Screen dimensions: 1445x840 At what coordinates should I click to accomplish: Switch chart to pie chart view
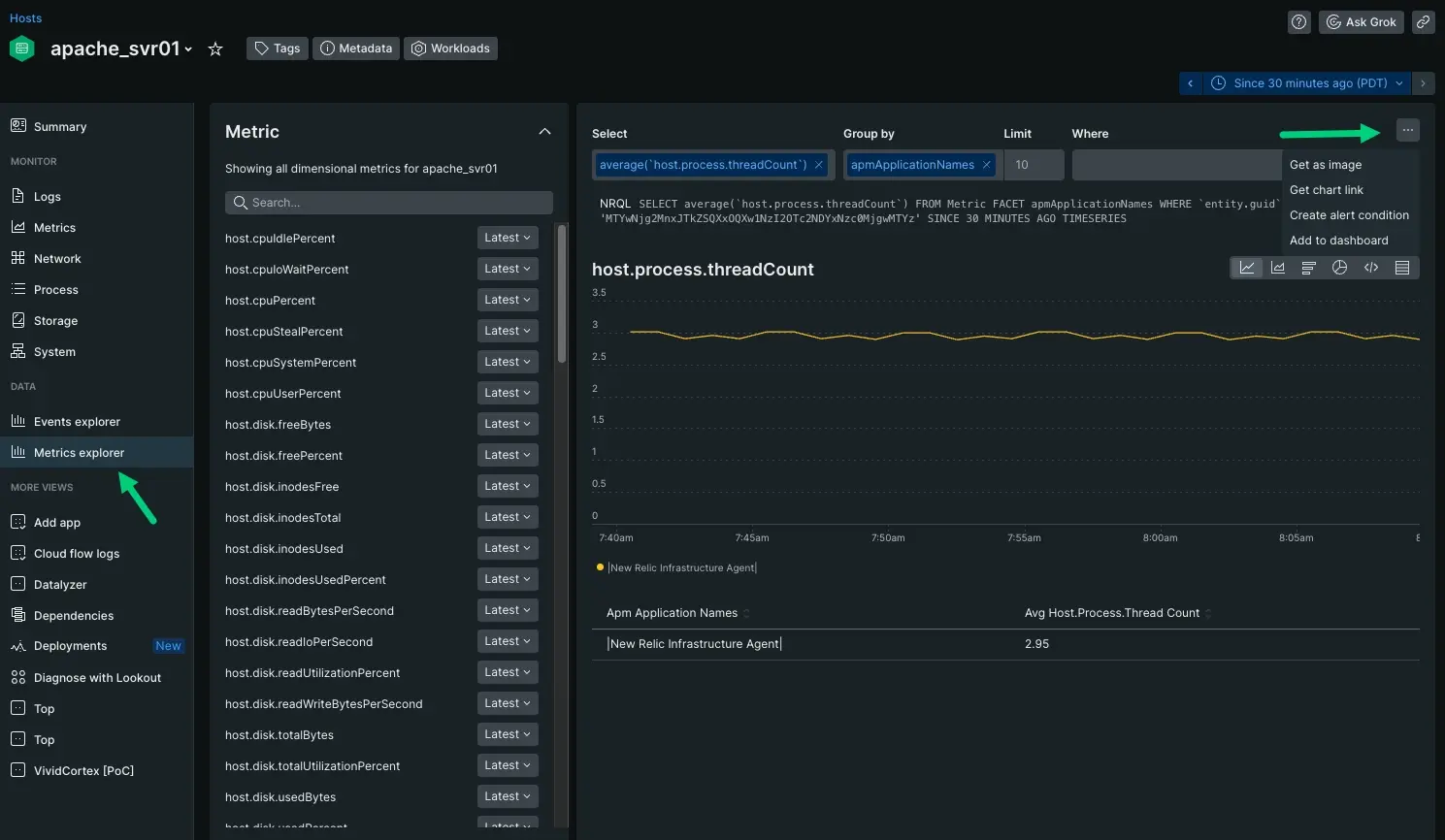point(1339,268)
